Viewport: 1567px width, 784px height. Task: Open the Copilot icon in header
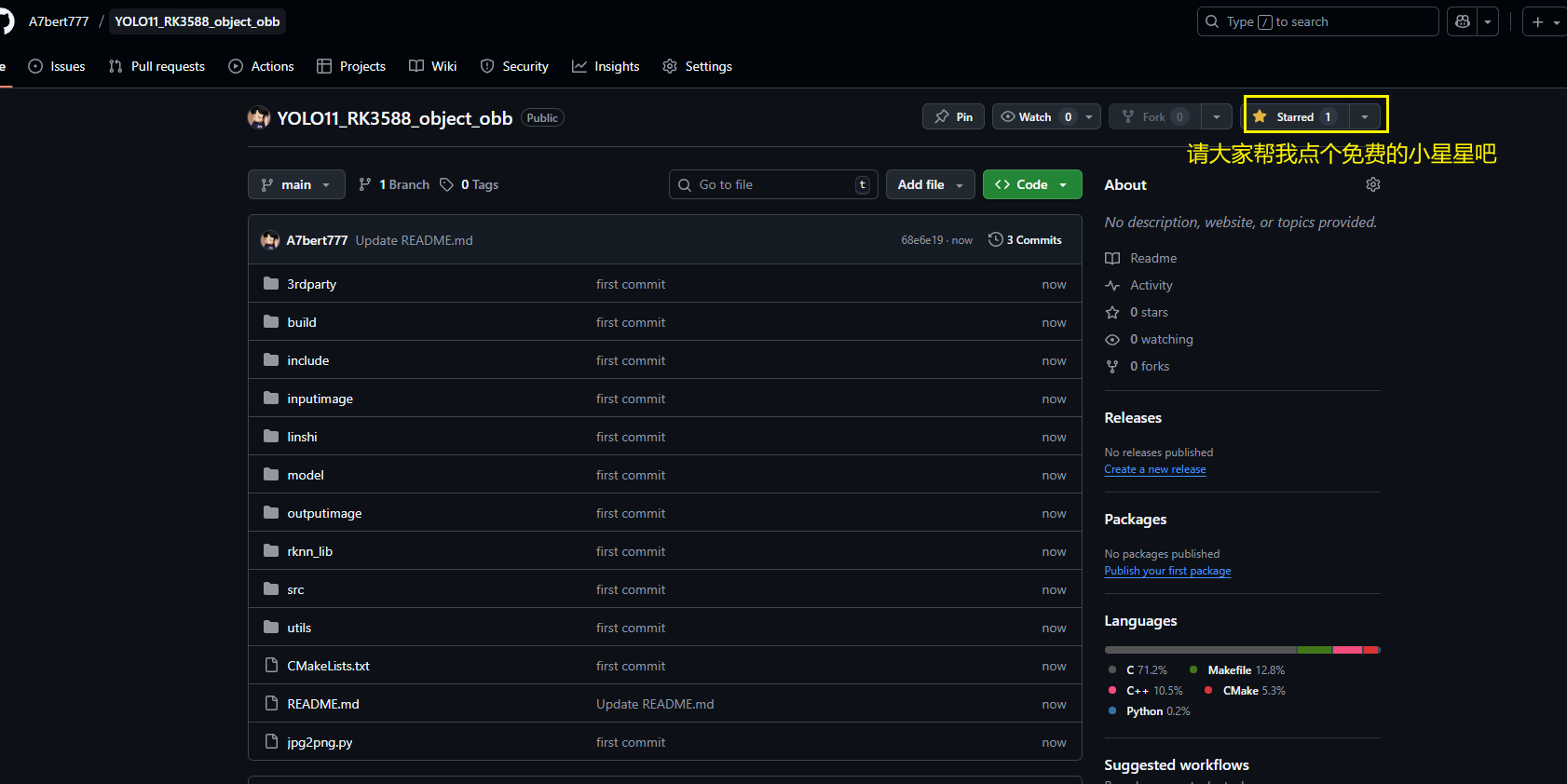[x=1463, y=21]
